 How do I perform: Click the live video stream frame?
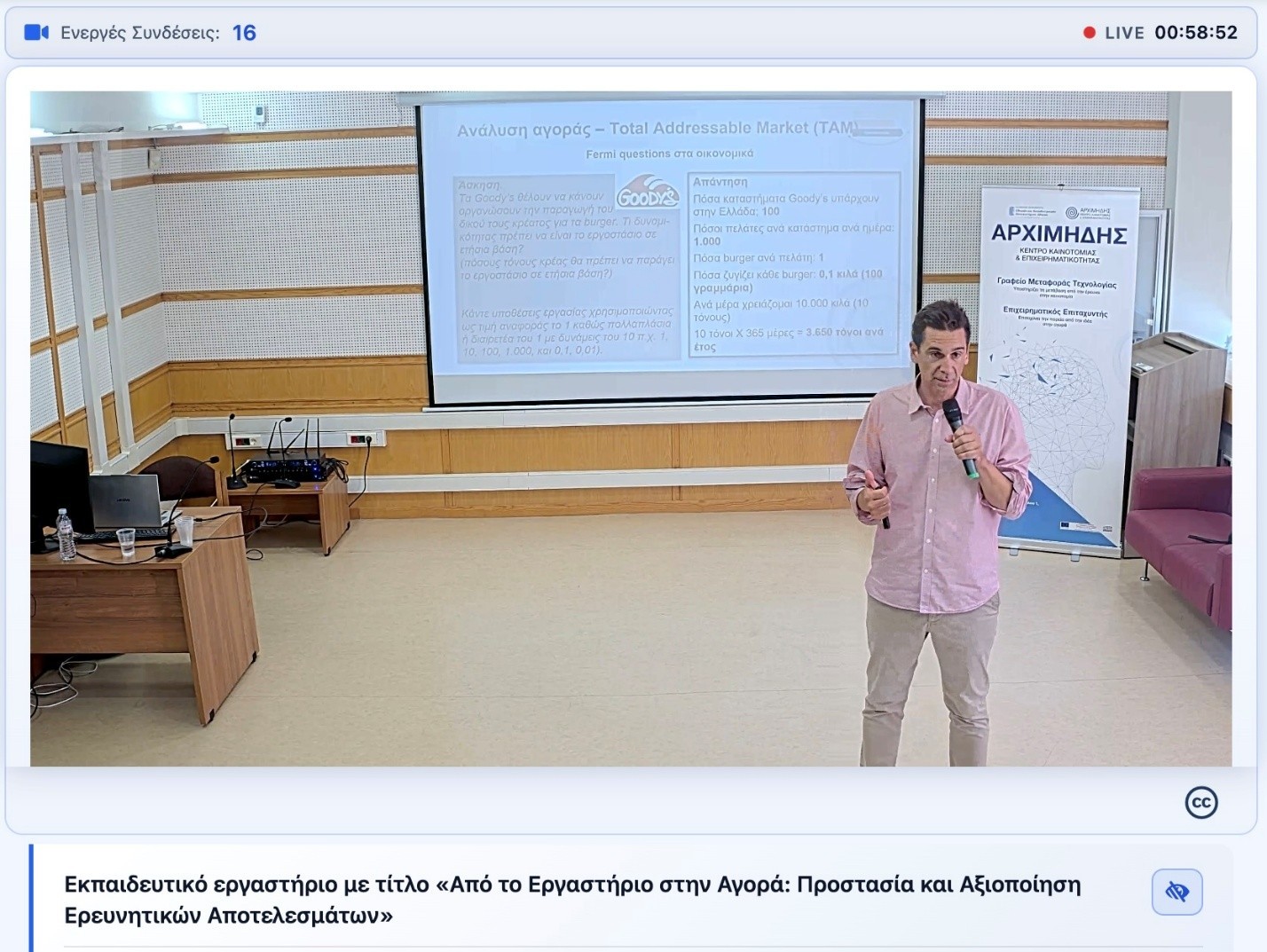631,429
